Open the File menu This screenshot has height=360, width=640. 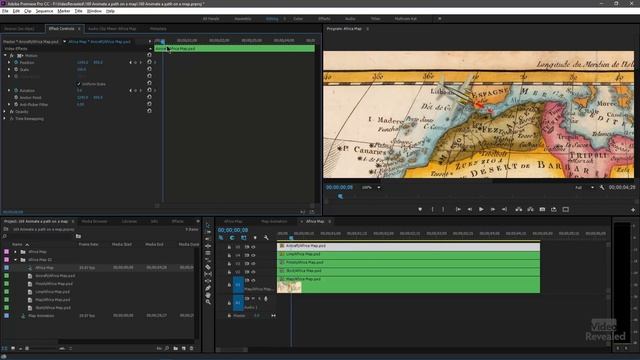coord(5,11)
